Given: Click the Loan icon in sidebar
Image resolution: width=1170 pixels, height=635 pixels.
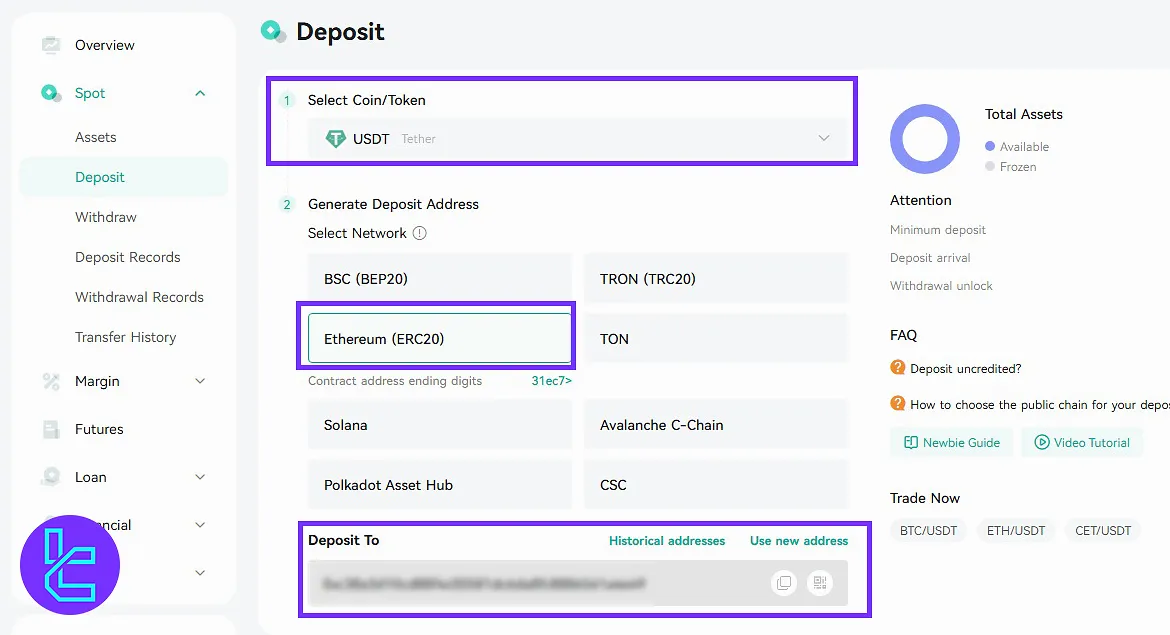Looking at the screenshot, I should [x=51, y=477].
